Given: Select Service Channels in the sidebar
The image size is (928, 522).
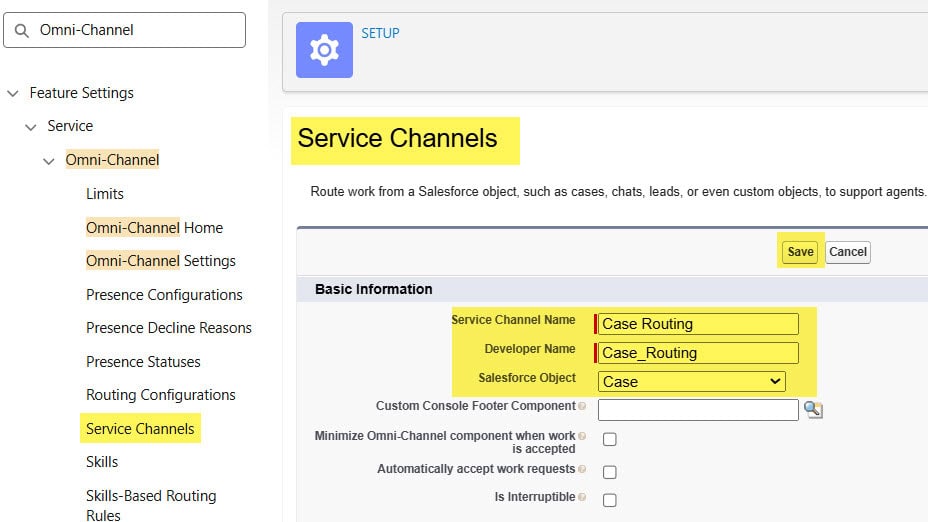Looking at the screenshot, I should point(140,428).
